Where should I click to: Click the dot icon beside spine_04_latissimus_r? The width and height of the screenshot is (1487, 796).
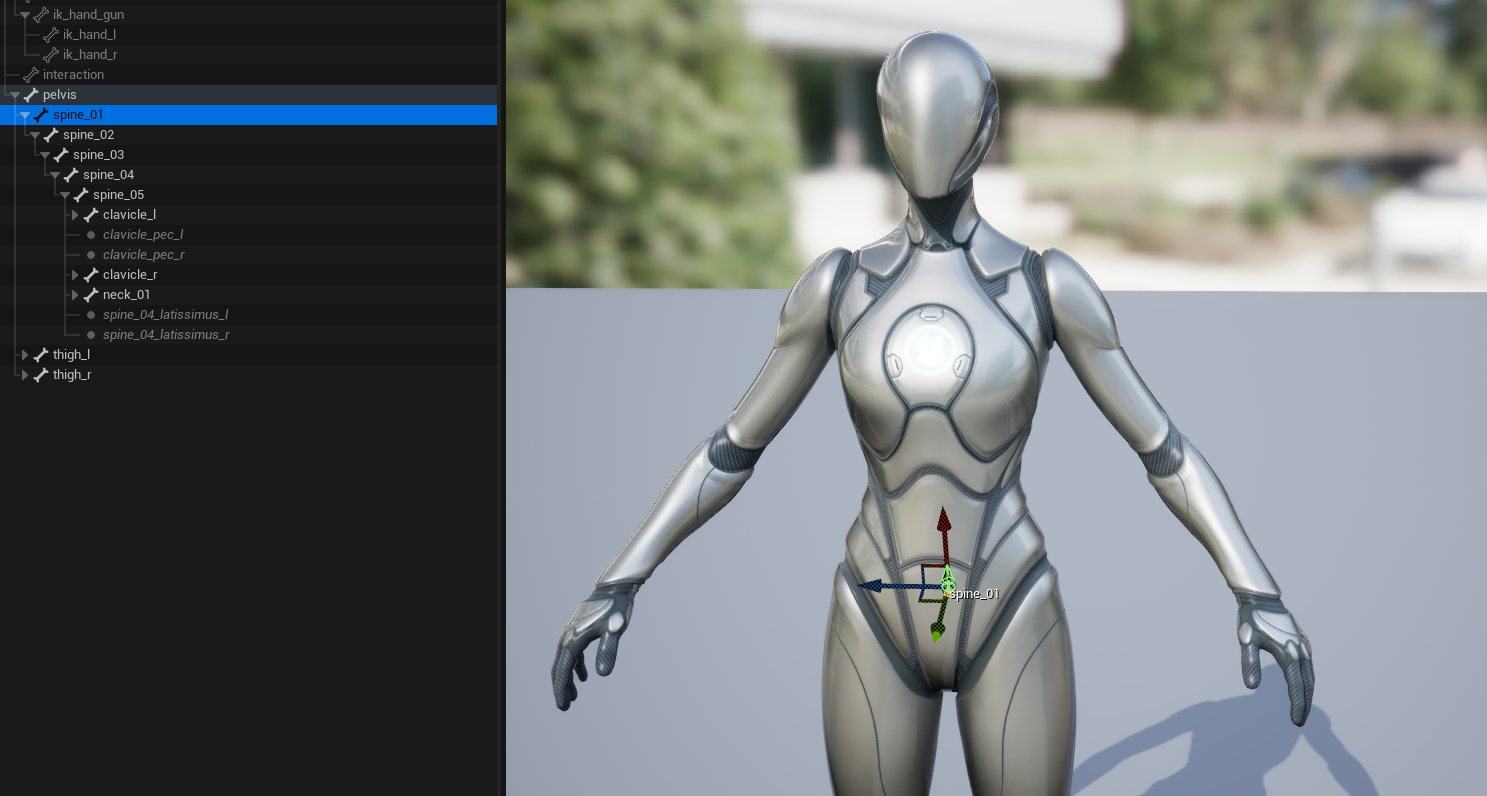tap(91, 335)
